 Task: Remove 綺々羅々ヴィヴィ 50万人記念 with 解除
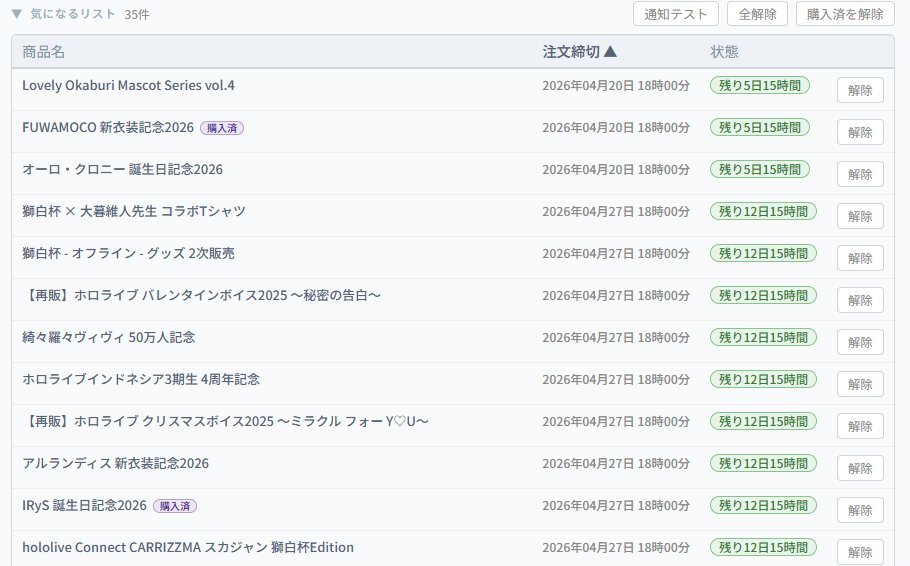[x=860, y=342]
